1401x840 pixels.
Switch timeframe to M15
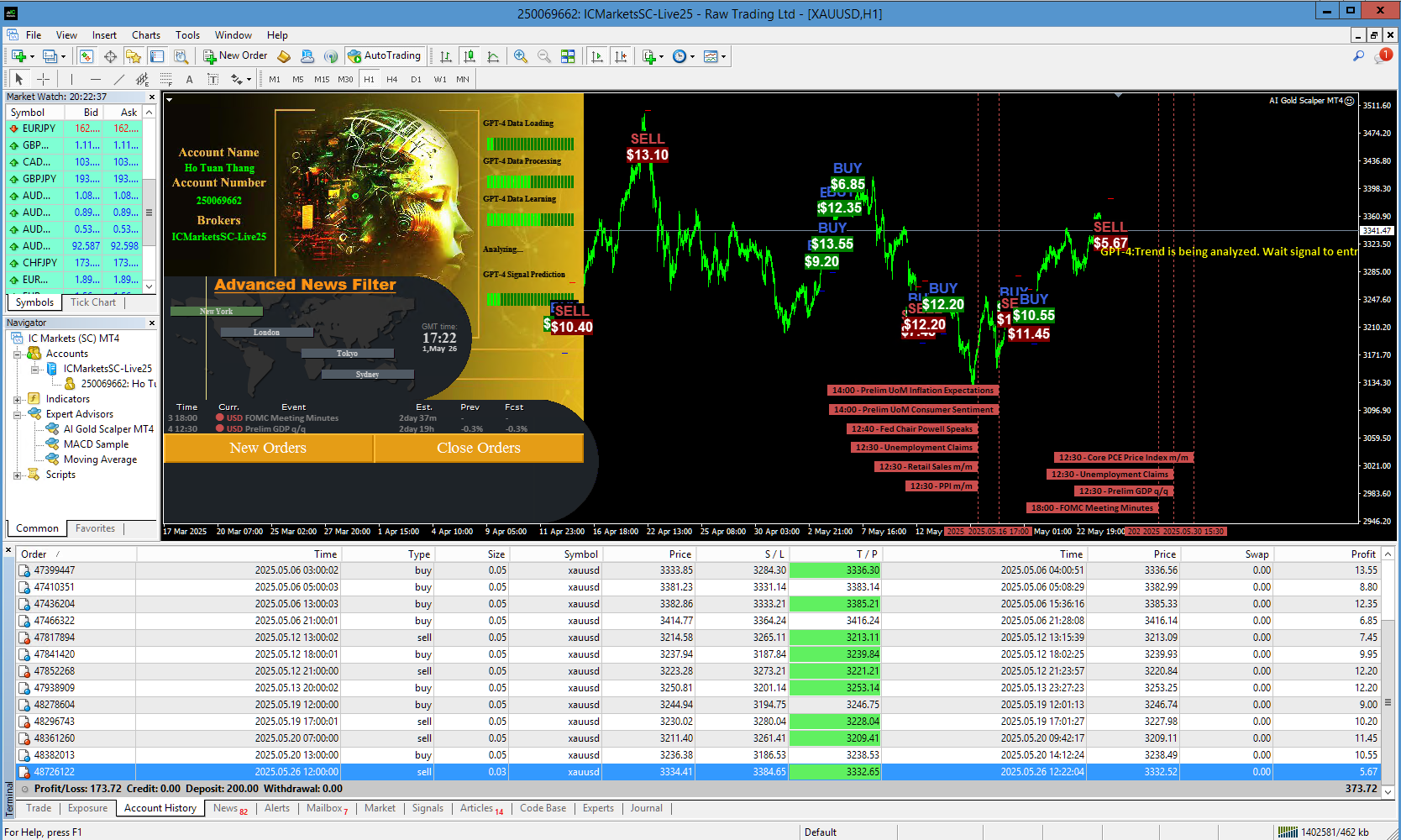(x=322, y=79)
